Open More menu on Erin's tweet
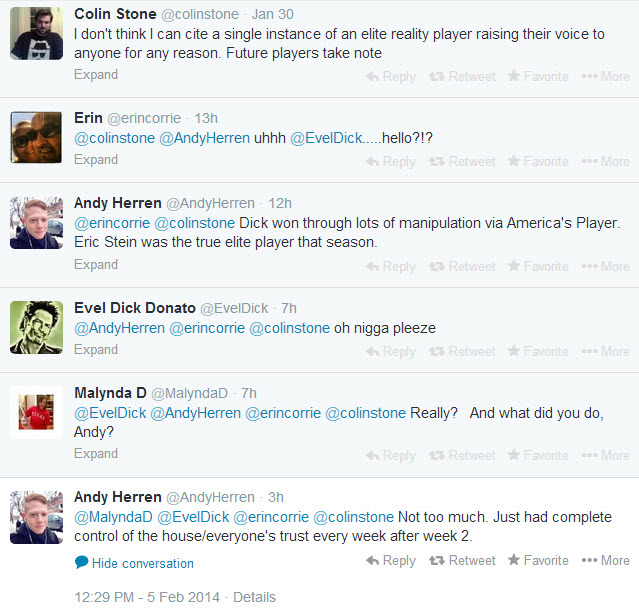The width and height of the screenshot is (639, 616). pyautogui.click(x=606, y=161)
